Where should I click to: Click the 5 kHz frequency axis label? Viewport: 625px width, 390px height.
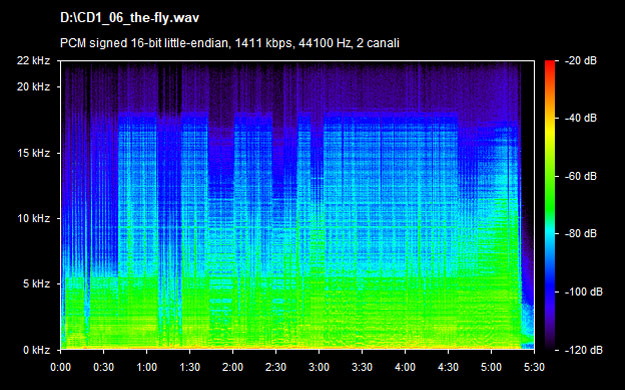(36, 284)
